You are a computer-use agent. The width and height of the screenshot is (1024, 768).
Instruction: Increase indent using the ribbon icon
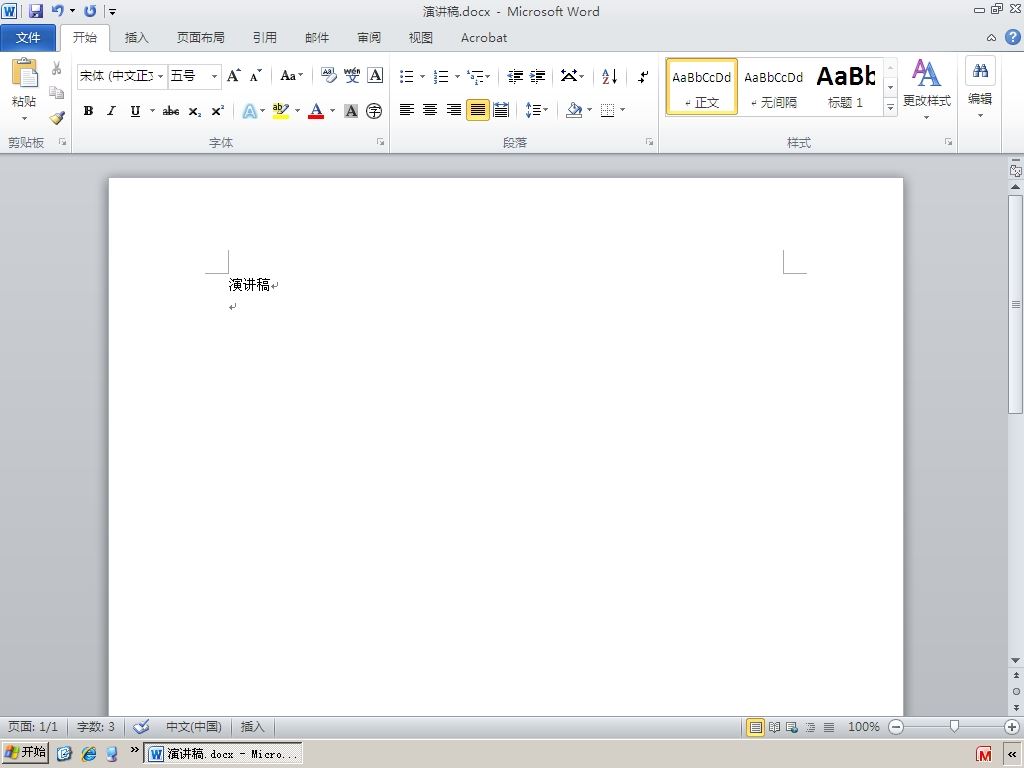(x=537, y=76)
